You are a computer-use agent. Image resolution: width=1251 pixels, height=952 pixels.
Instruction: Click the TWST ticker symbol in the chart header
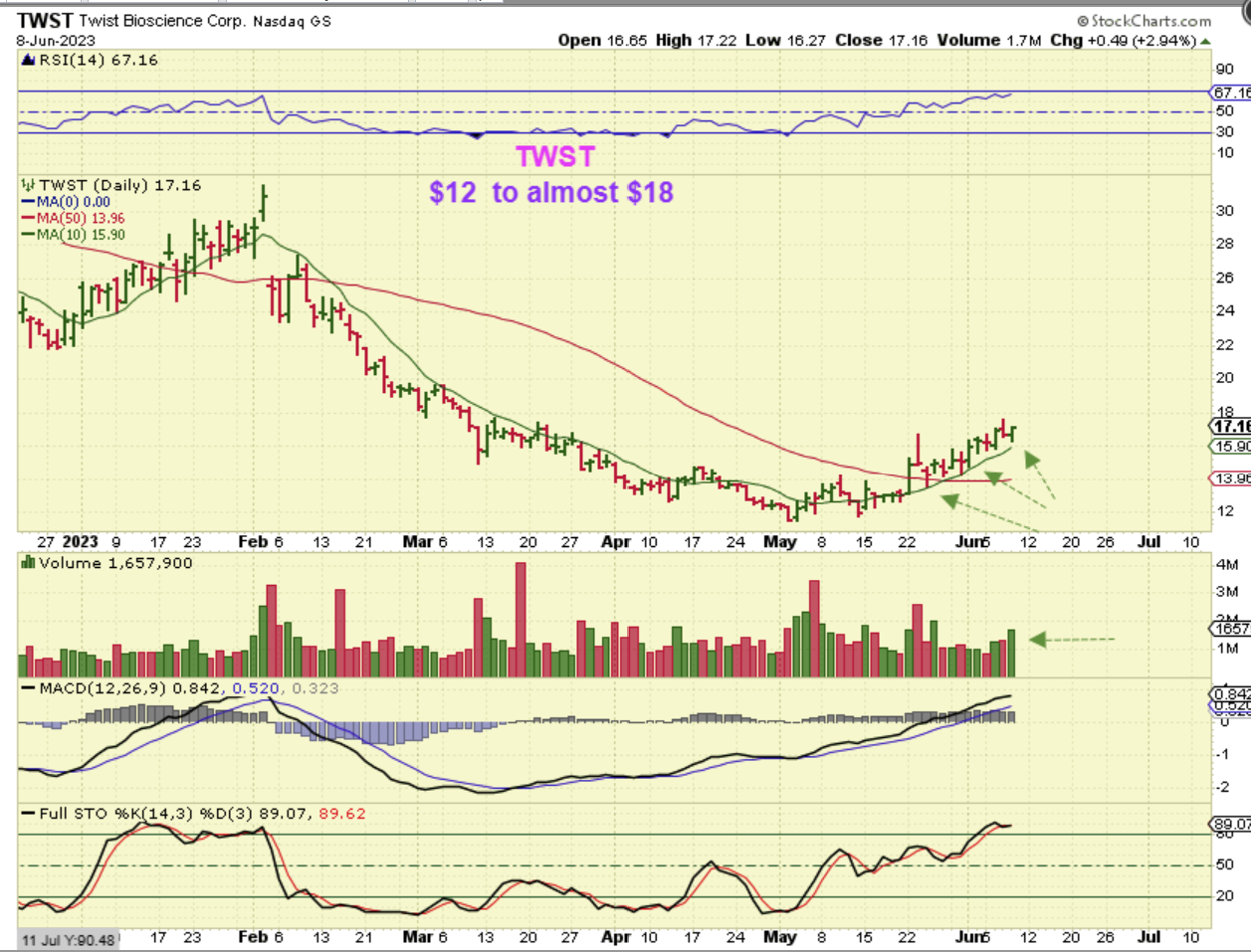(45, 20)
